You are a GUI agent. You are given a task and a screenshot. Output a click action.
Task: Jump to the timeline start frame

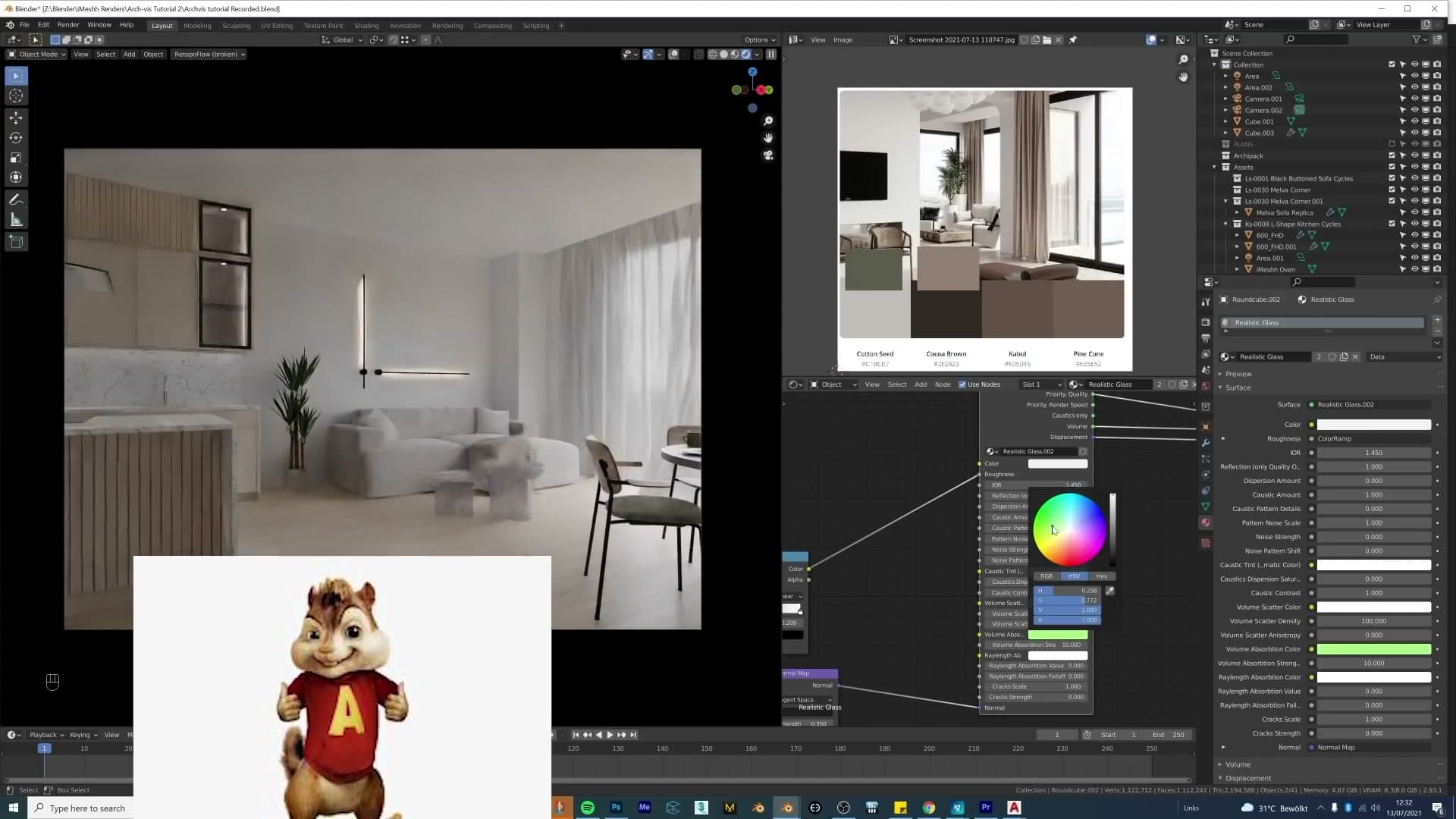click(x=576, y=735)
